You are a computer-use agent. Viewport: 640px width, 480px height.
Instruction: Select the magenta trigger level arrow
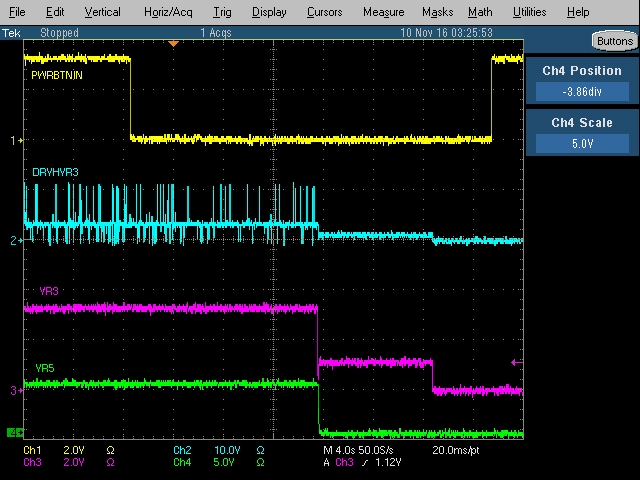coord(516,362)
